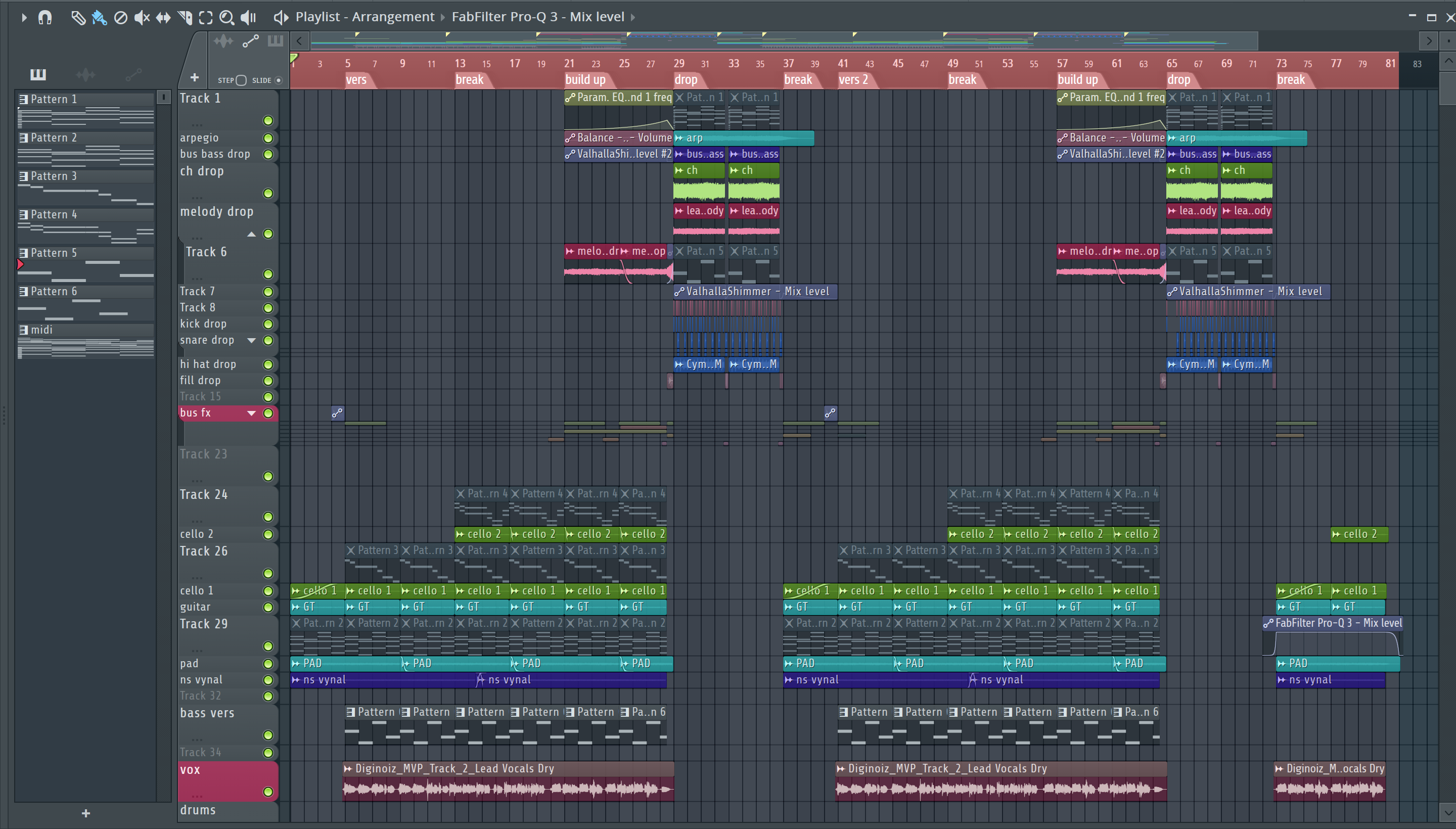Click the drop marker at bar 29
Image resolution: width=1456 pixels, height=829 pixels.
pos(686,80)
